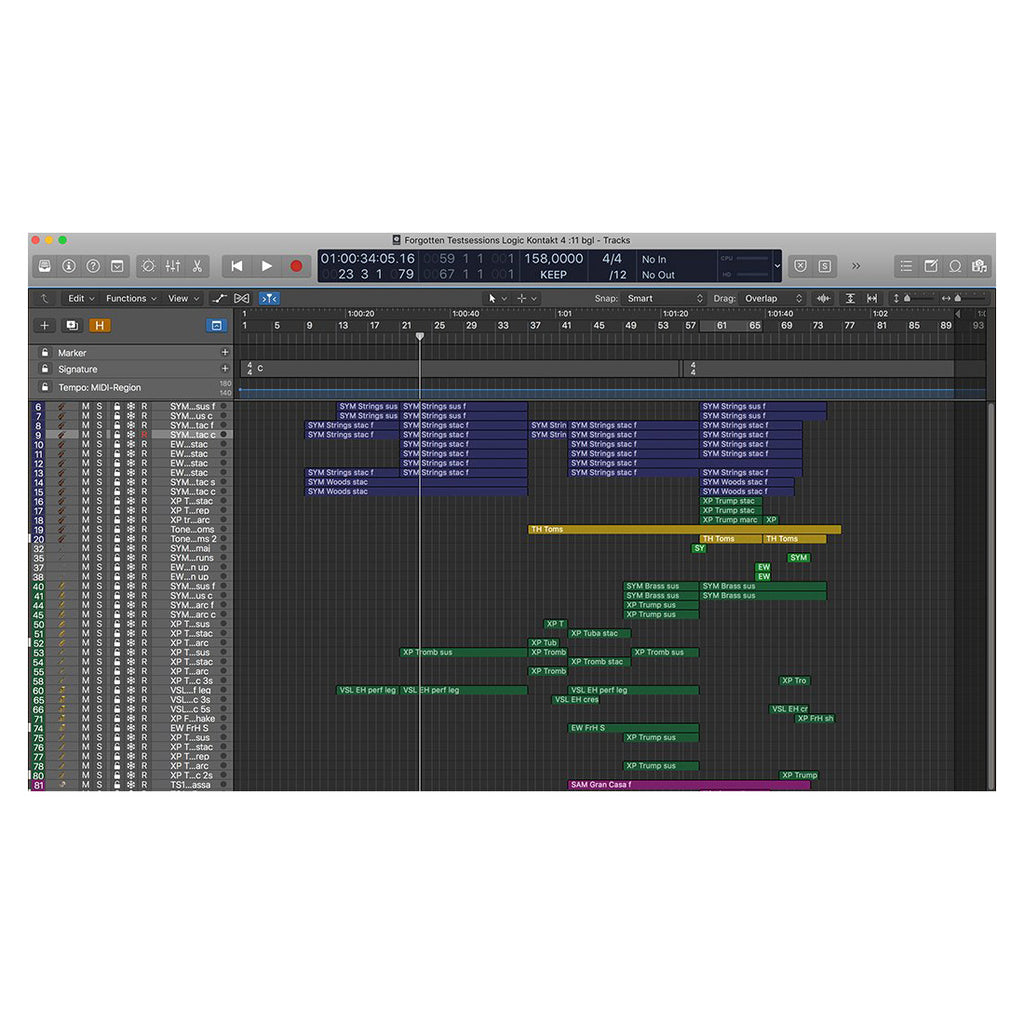Click the tempo value 158,0000
This screenshot has width=1024, height=1024.
(x=553, y=259)
